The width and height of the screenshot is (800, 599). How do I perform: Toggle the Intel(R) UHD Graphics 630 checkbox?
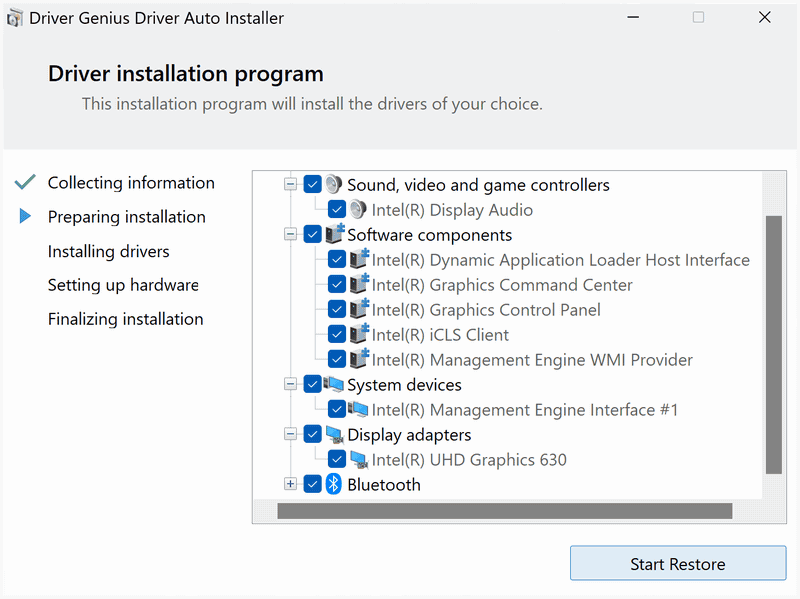(337, 459)
